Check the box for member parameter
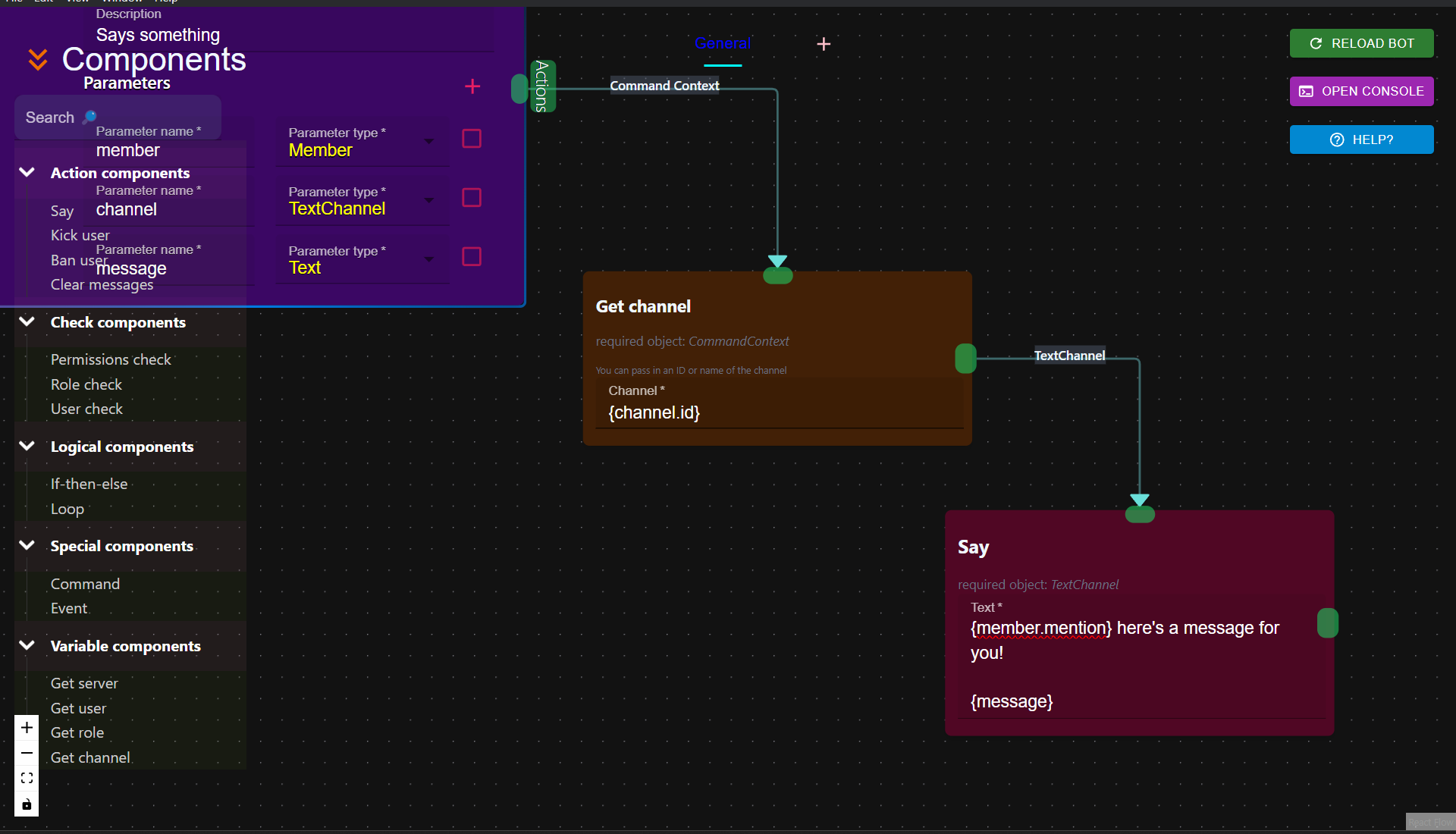Screen dimensions: 1456x834 point(472,139)
